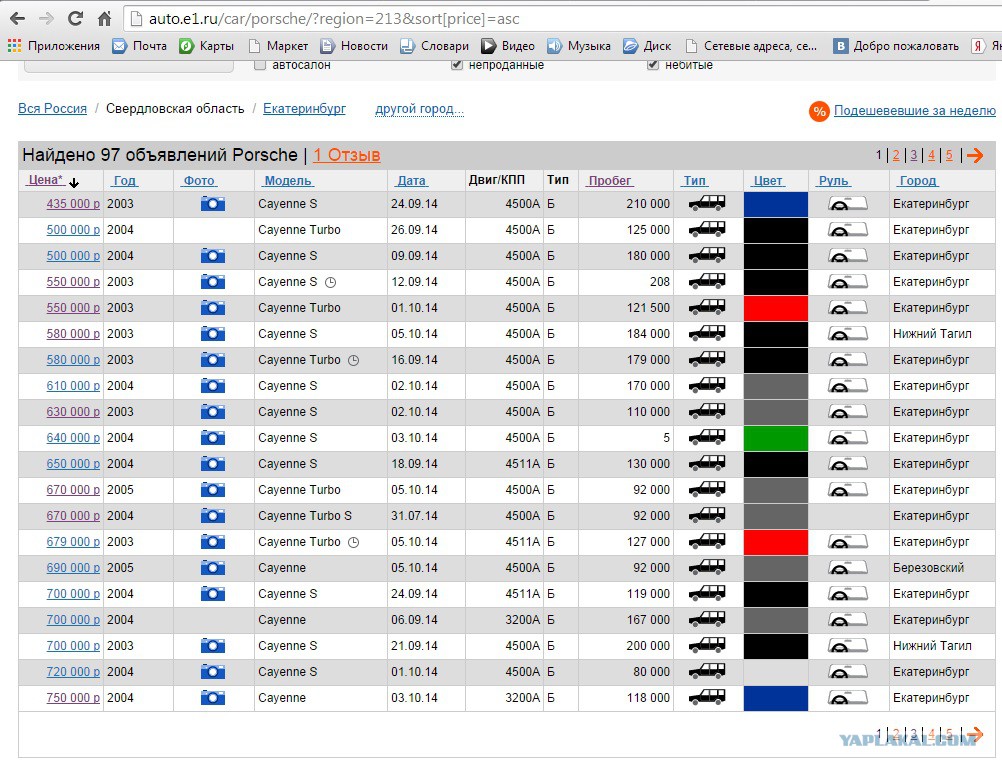Open photo of 640 000 Cayenne S listing
The image size is (1002, 770).
(213, 438)
